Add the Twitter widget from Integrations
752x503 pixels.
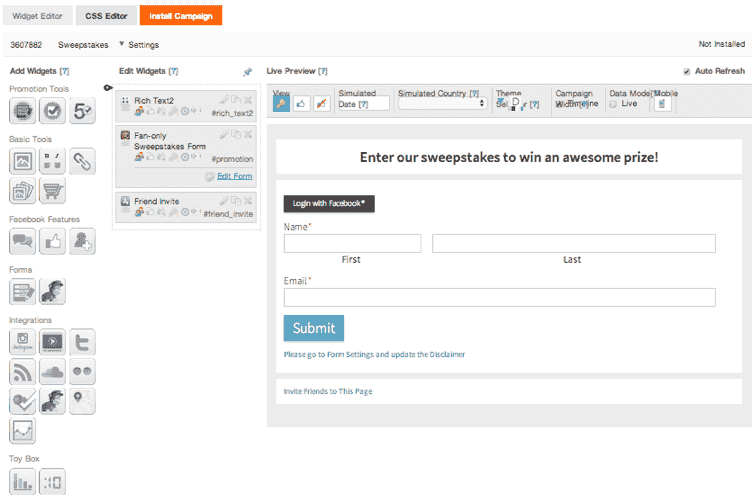[82, 342]
